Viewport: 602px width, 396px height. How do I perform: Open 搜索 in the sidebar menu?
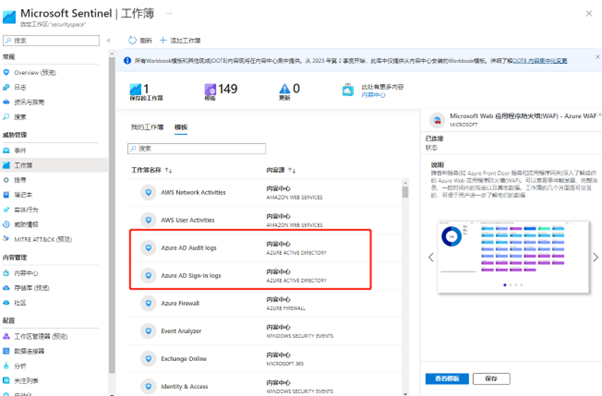point(20,117)
